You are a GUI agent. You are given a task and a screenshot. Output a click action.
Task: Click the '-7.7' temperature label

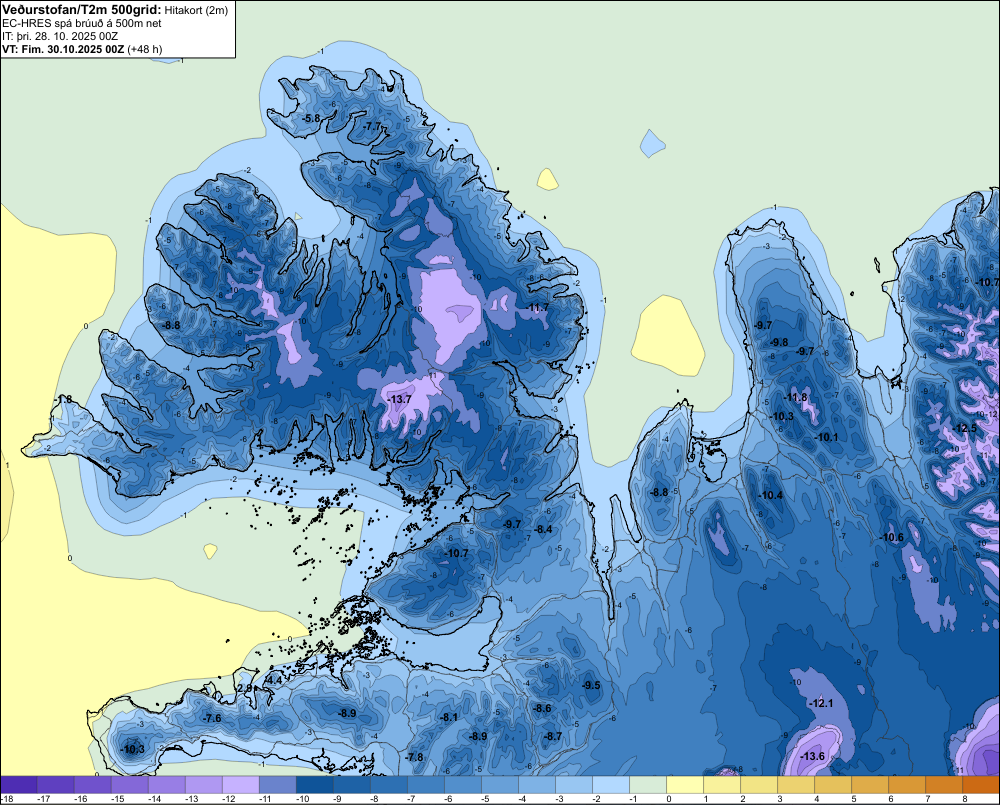click(x=372, y=126)
